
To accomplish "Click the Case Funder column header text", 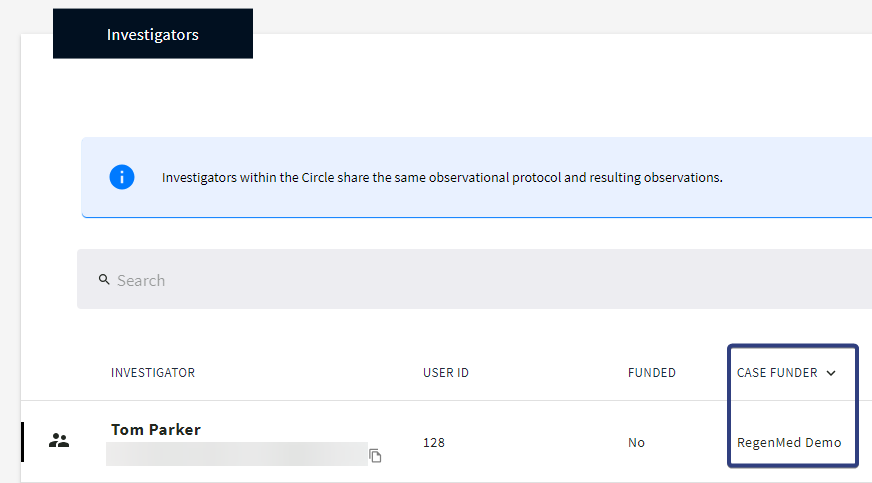I will [777, 373].
